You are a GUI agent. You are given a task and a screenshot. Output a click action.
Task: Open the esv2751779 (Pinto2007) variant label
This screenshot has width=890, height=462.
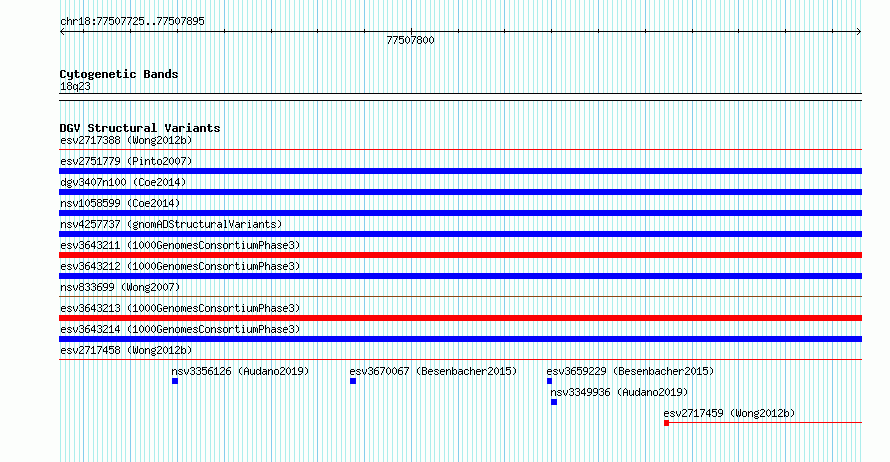(x=126, y=161)
